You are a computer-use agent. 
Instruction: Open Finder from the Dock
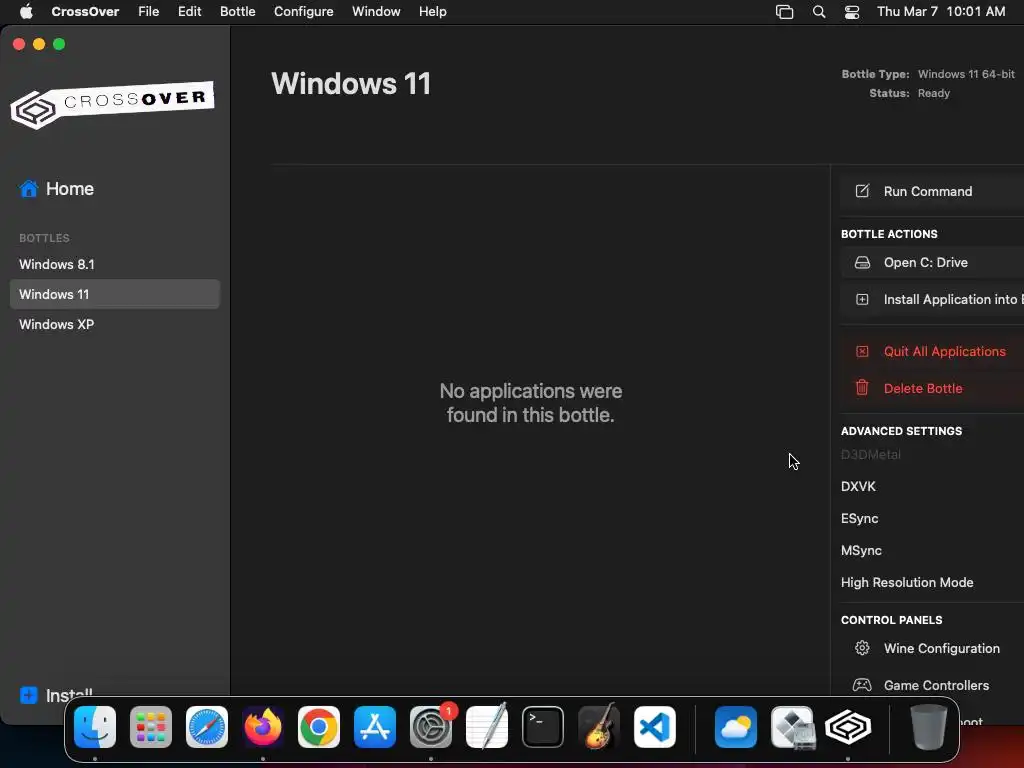click(x=95, y=727)
